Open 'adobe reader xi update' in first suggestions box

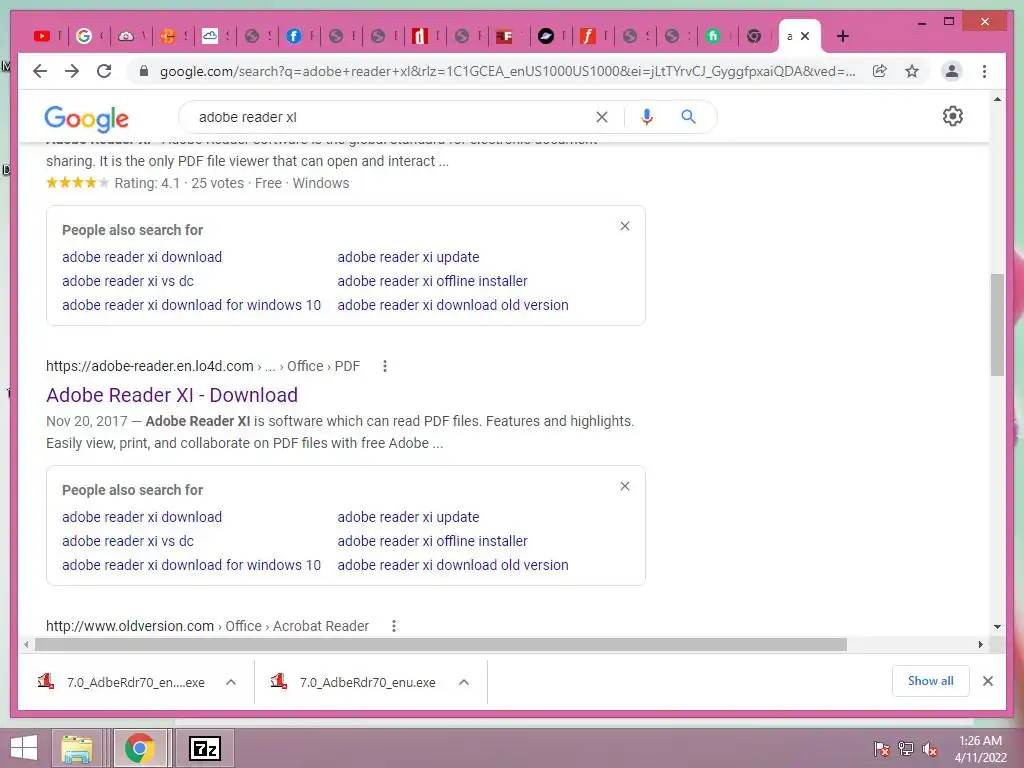pos(408,257)
